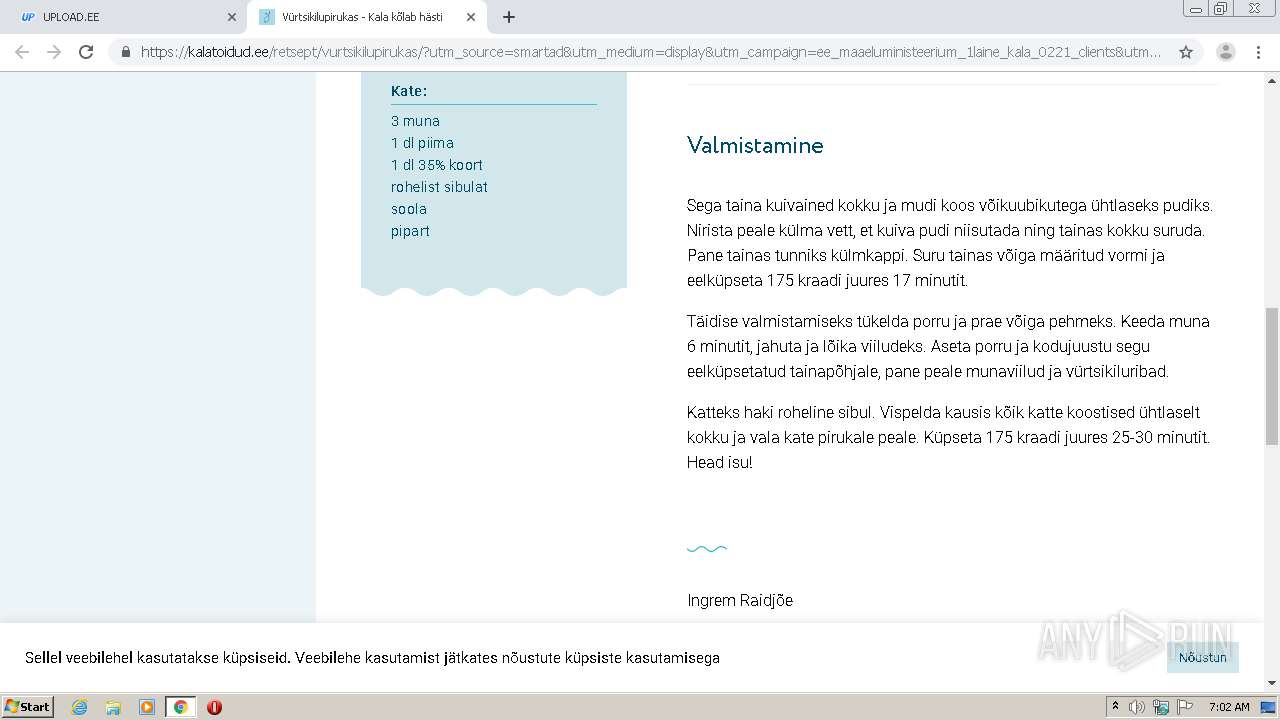Open the Chrome profile avatar
Image resolution: width=1280 pixels, height=720 pixels.
click(1225, 52)
